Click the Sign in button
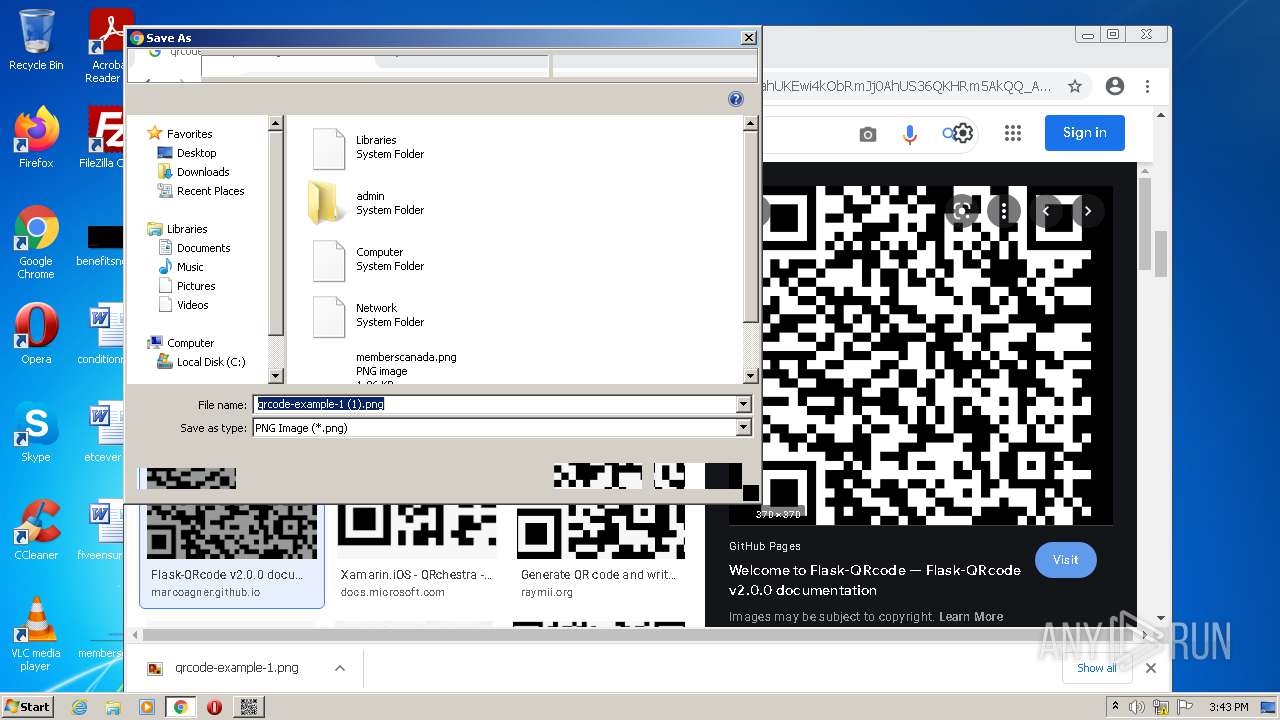 1085,133
